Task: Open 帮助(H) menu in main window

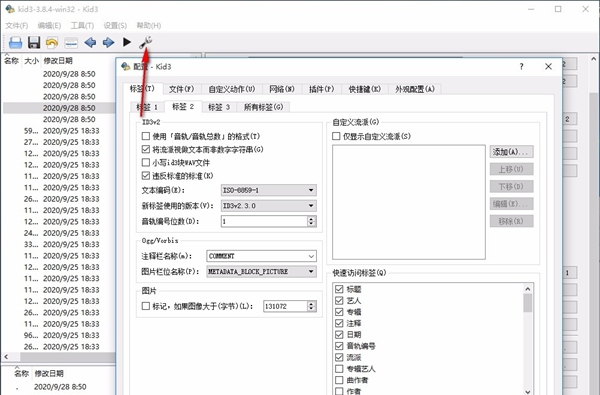Action: click(x=149, y=26)
